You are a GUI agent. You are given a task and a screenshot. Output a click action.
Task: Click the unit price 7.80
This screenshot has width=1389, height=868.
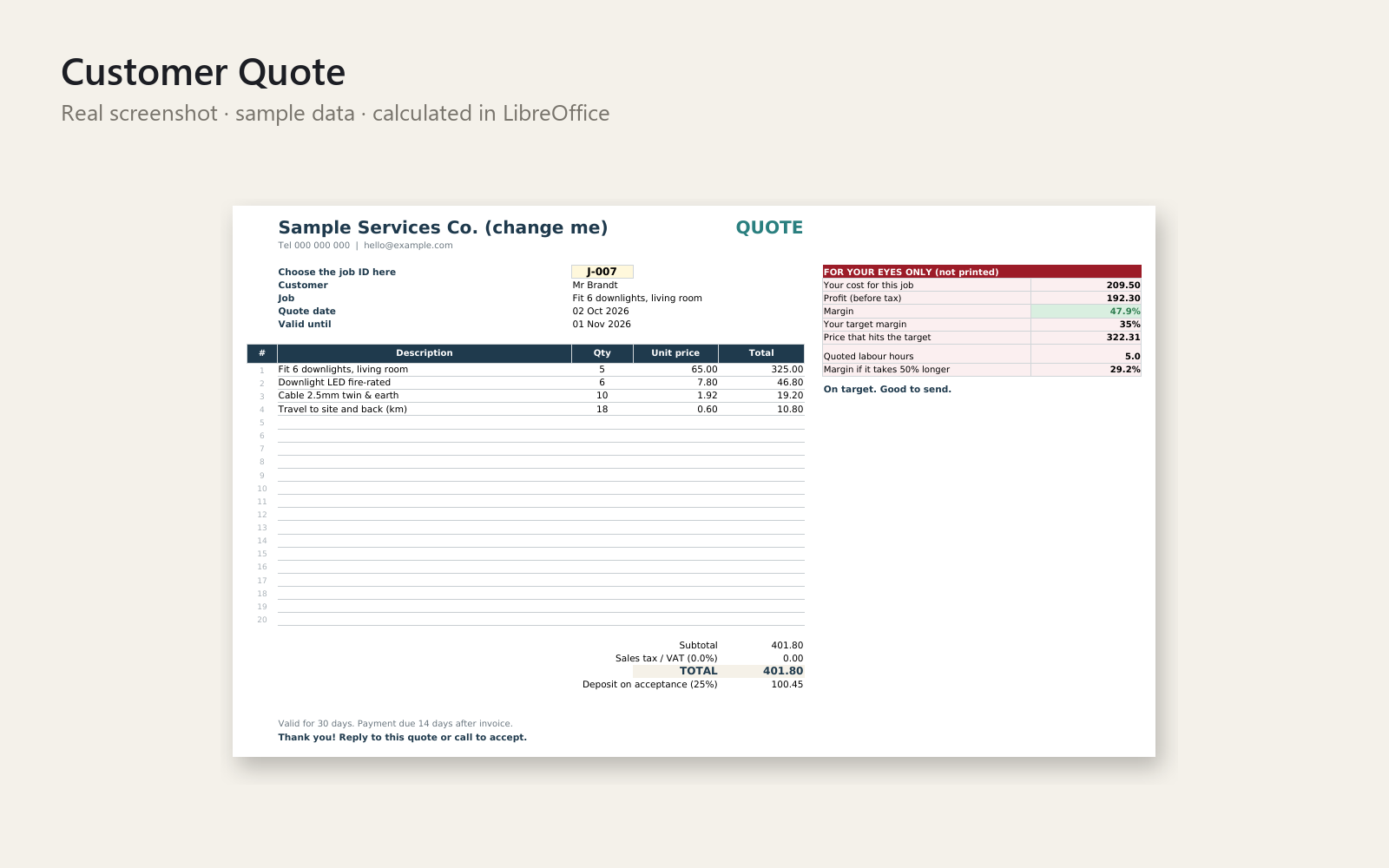(708, 382)
